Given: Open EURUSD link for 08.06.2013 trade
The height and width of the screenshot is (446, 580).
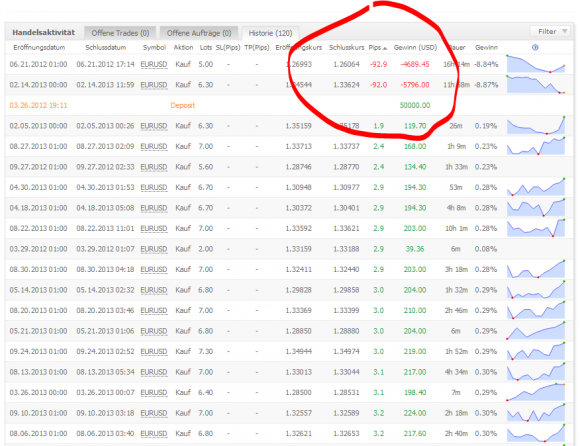Looking at the screenshot, I should tap(154, 434).
